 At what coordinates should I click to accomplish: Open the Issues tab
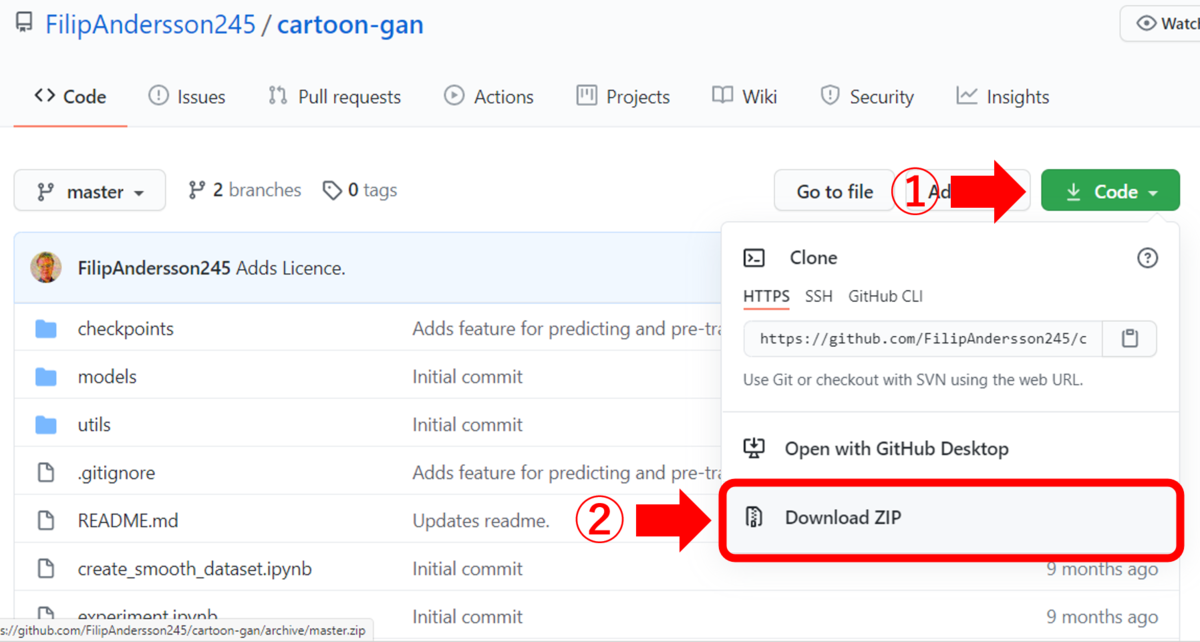click(187, 97)
